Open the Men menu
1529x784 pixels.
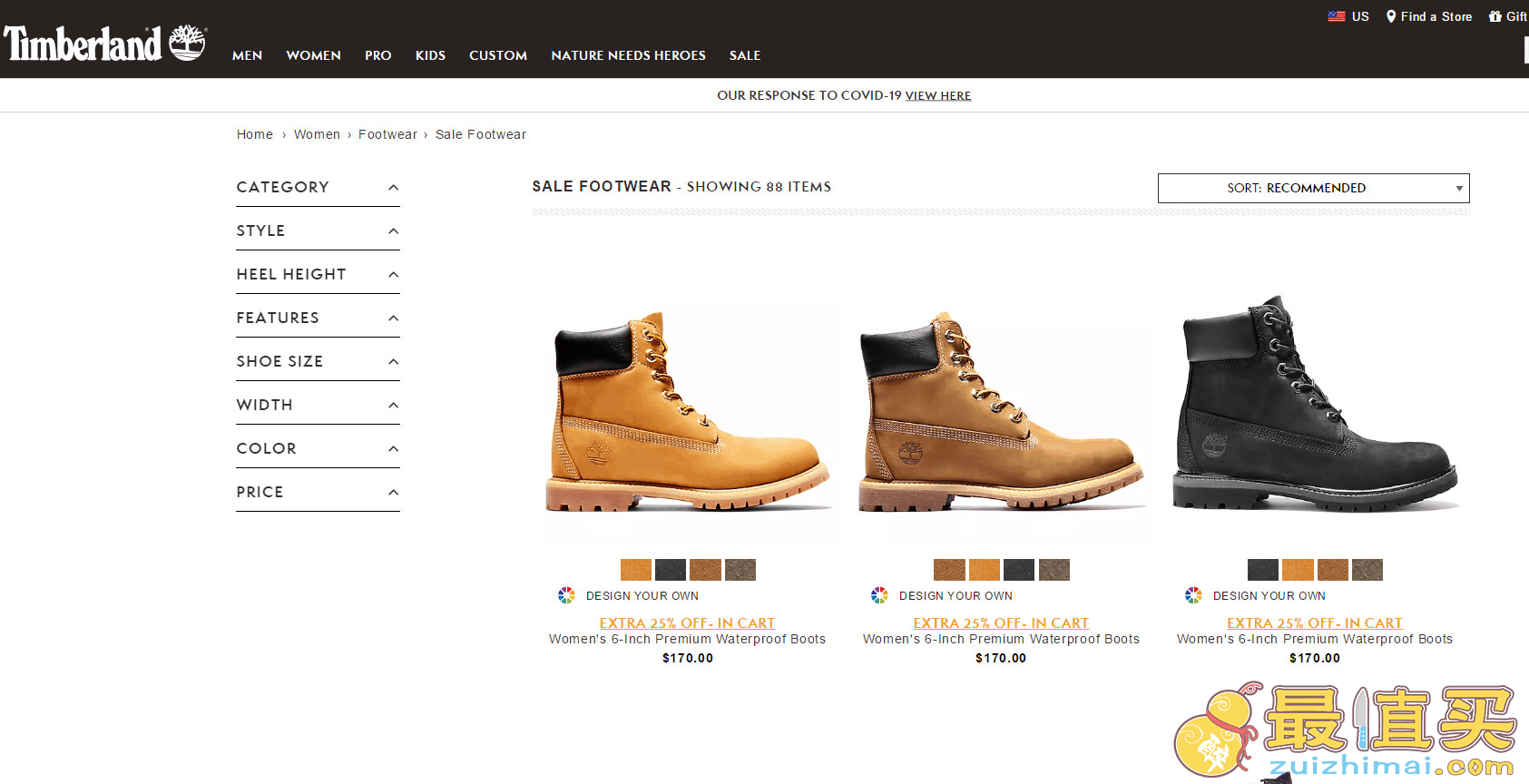tap(247, 55)
